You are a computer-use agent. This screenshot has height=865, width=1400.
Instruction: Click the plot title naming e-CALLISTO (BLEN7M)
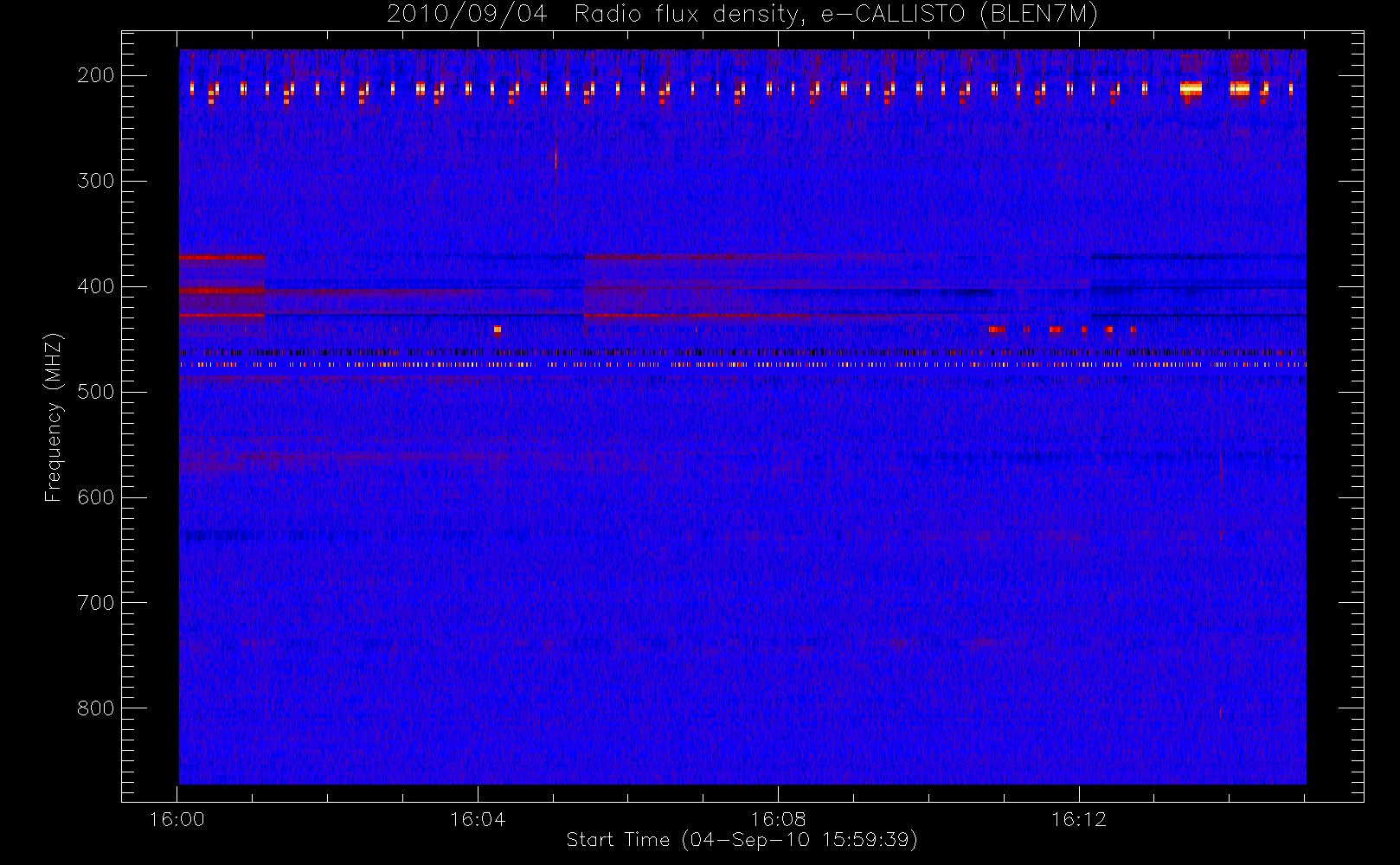click(x=742, y=15)
